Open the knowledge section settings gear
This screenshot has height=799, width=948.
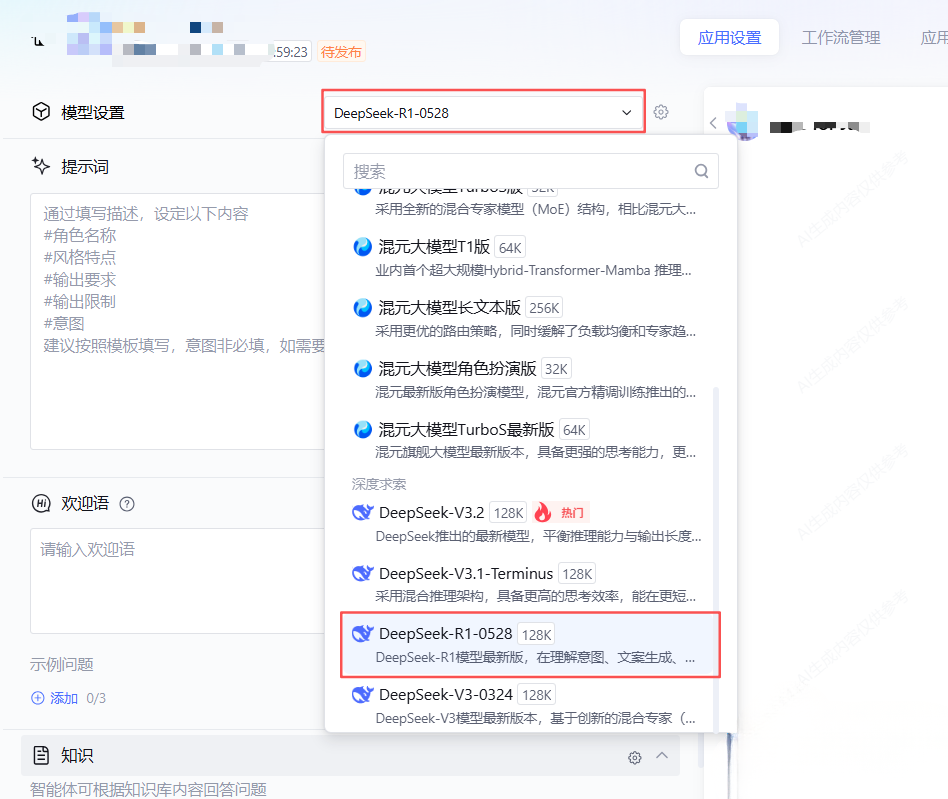point(634,757)
